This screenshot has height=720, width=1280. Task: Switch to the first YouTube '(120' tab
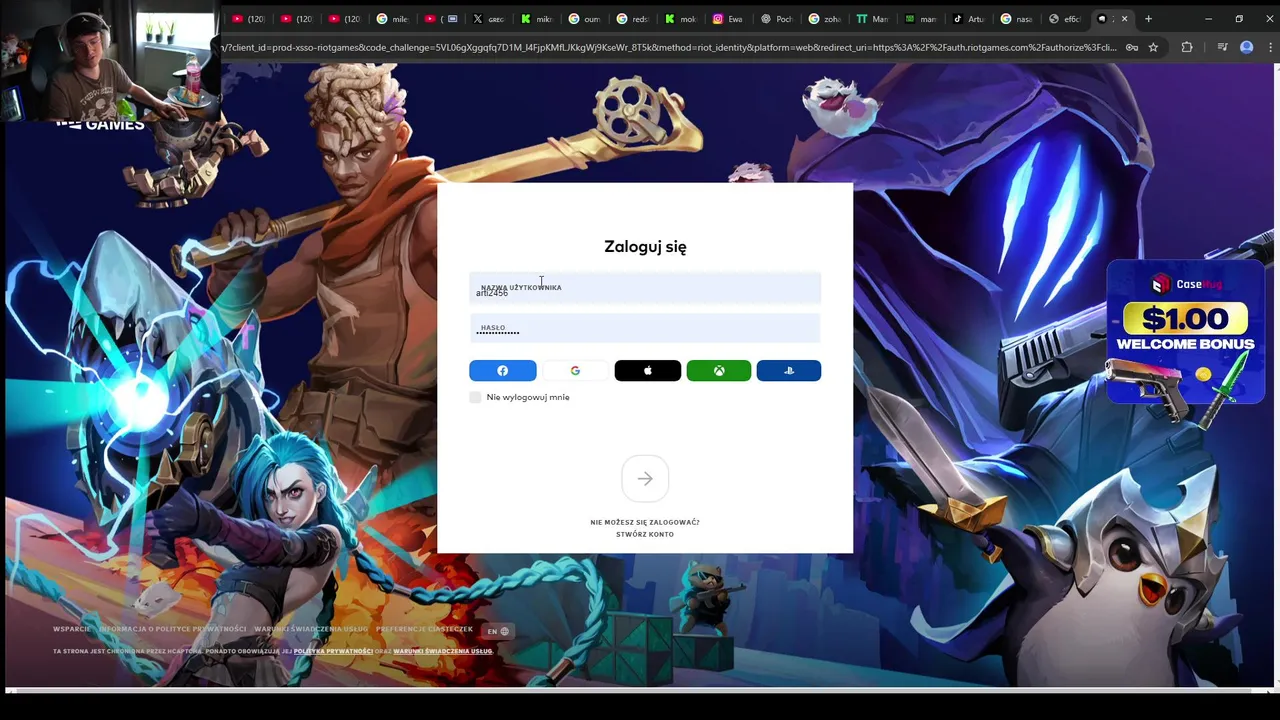click(x=247, y=19)
